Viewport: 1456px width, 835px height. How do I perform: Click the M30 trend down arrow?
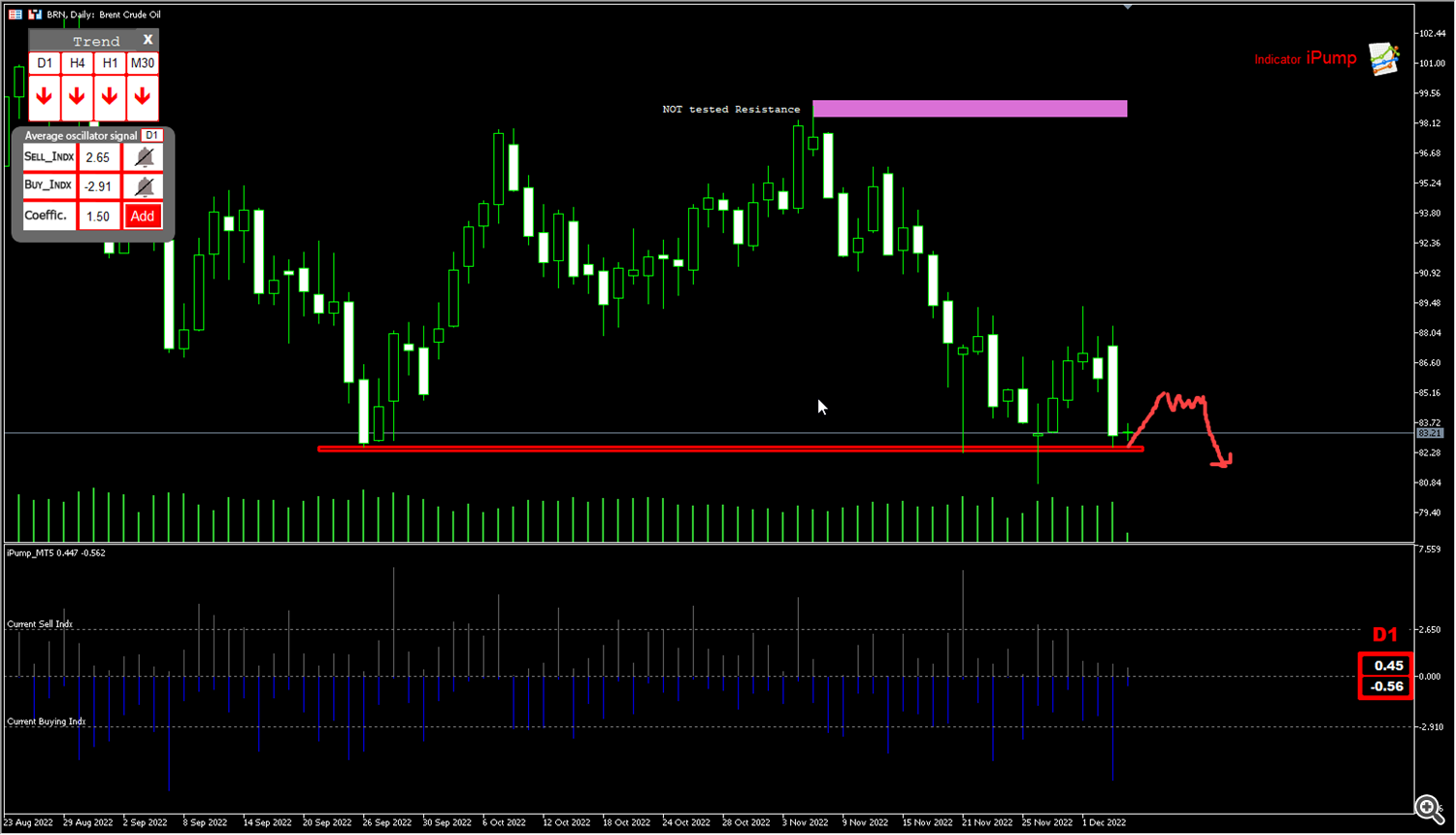coord(143,97)
